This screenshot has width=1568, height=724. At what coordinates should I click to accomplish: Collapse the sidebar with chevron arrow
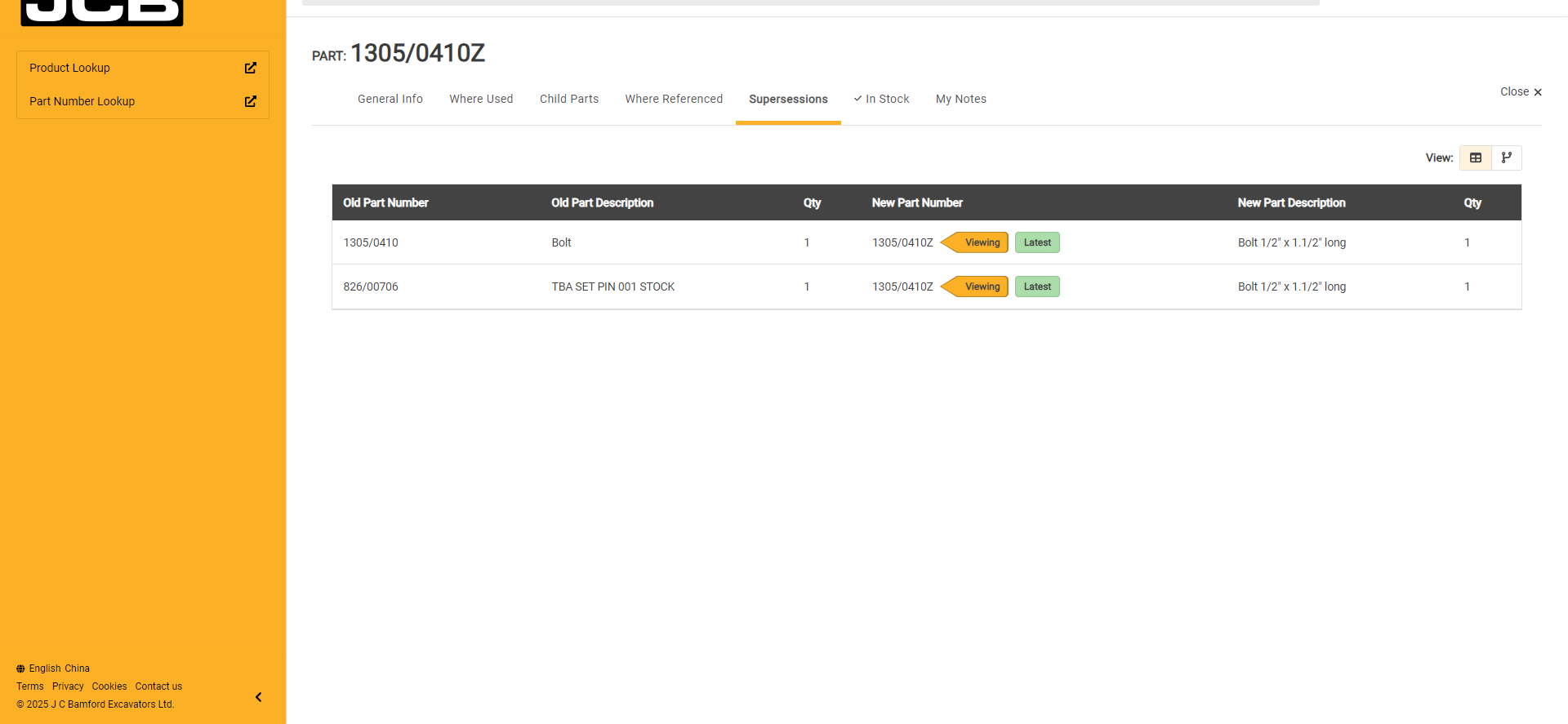[x=258, y=697]
